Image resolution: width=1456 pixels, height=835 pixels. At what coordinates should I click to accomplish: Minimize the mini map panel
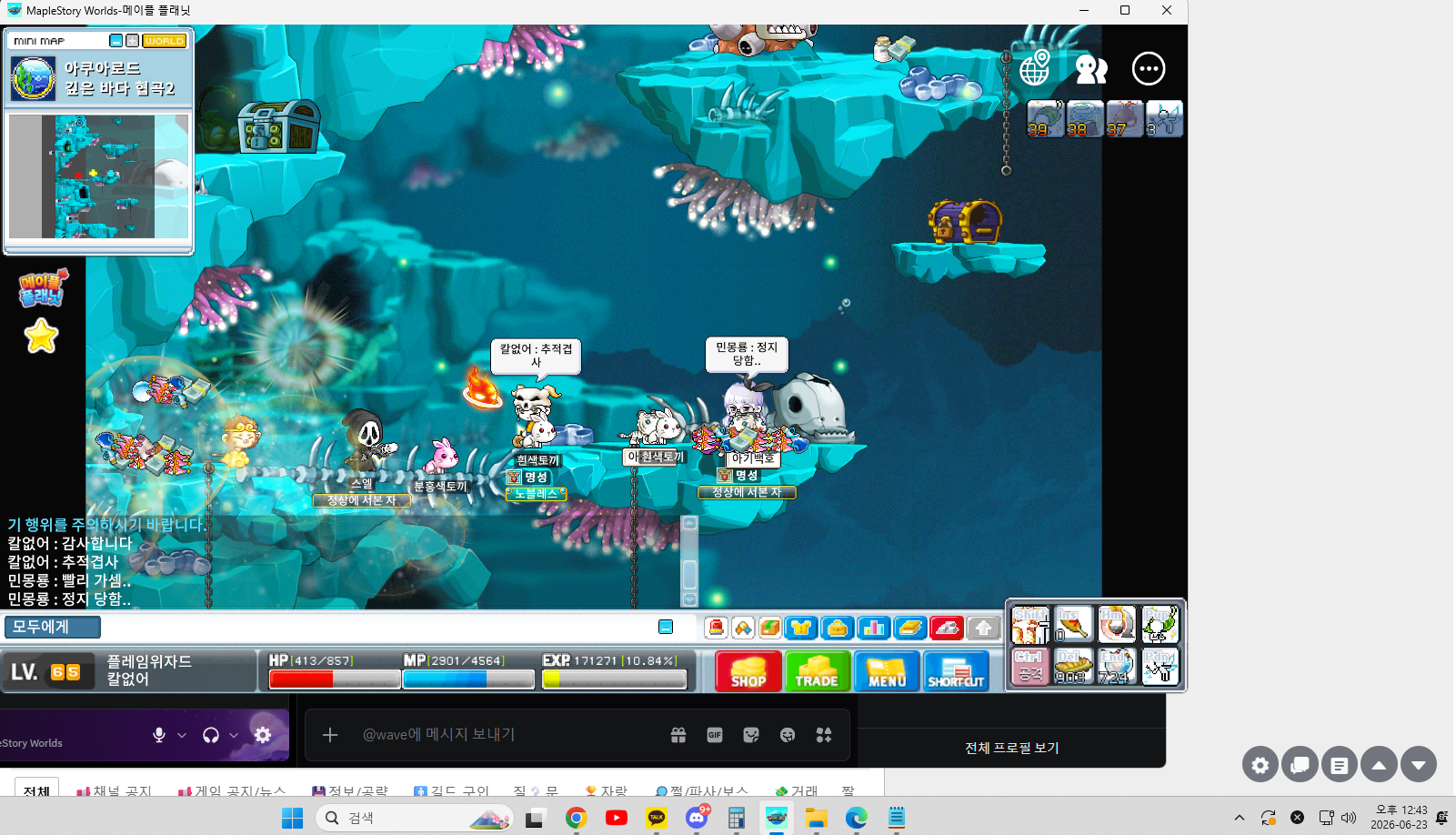tap(115, 41)
